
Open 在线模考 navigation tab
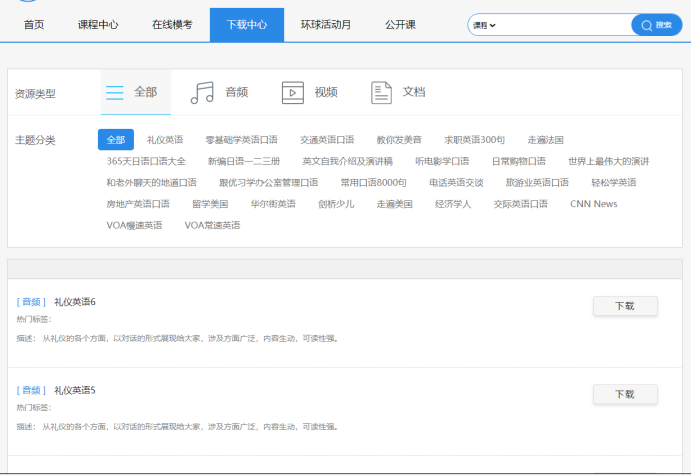click(172, 25)
